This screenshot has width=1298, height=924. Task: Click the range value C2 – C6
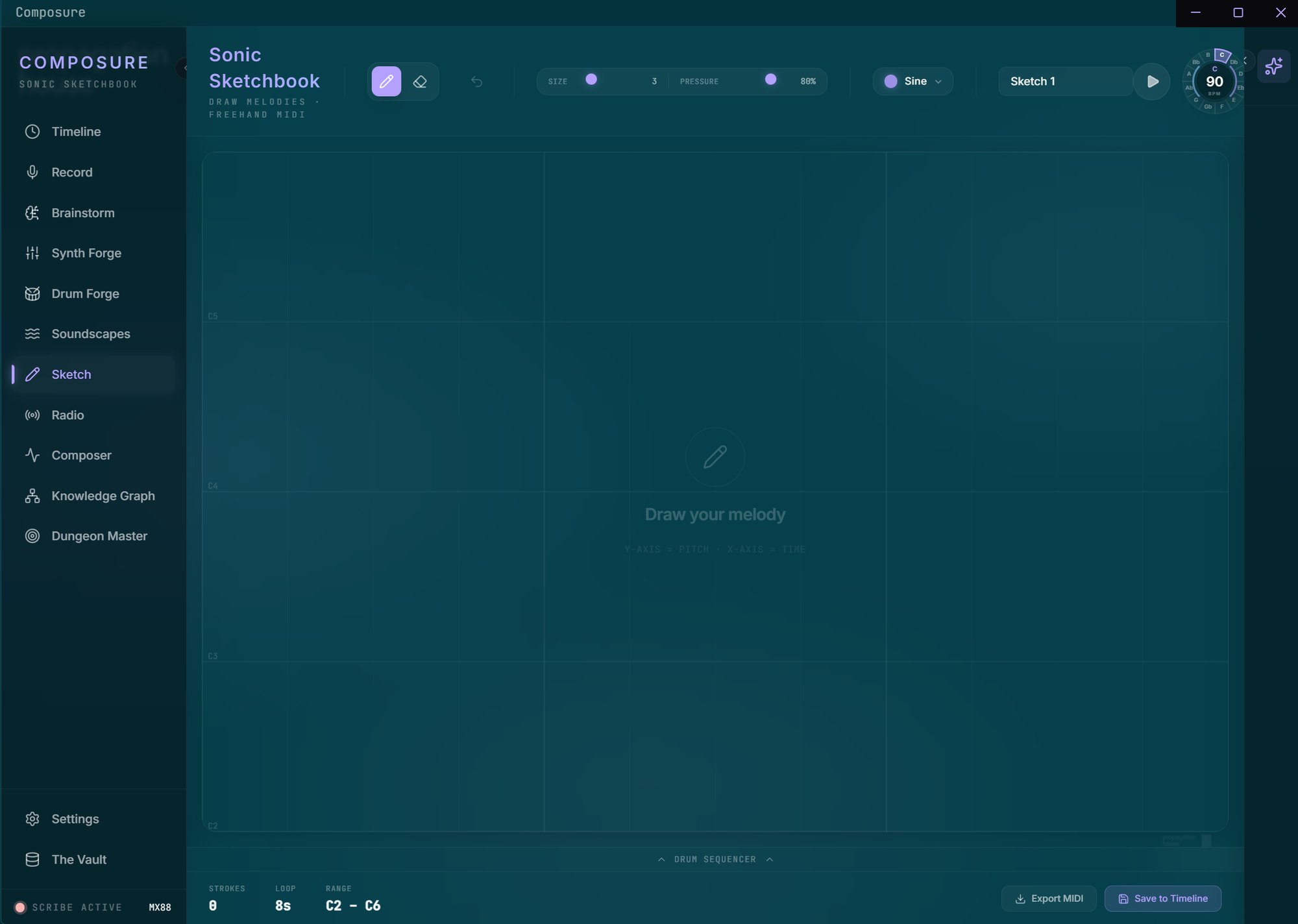click(x=353, y=906)
